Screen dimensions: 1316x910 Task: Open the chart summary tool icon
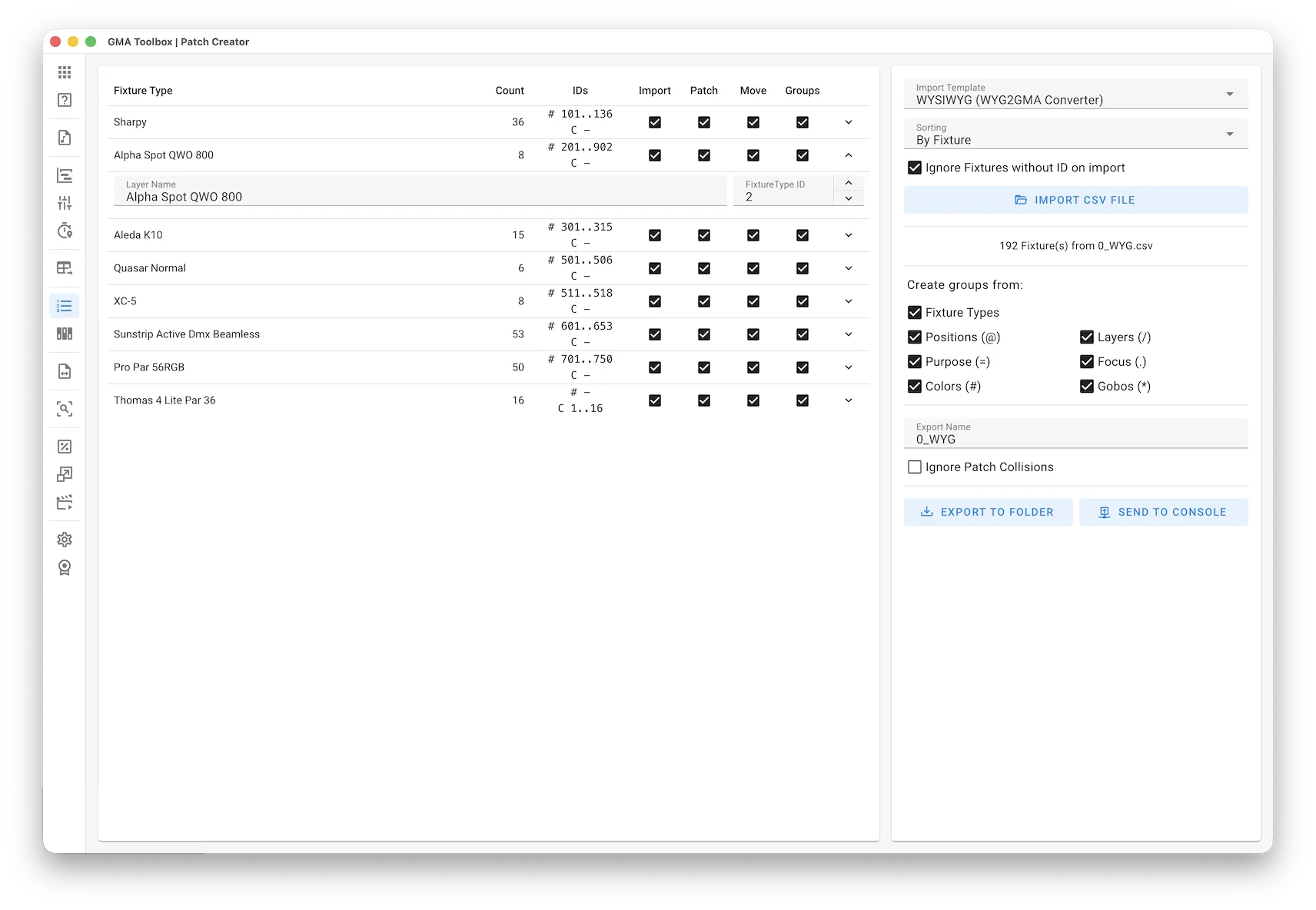pos(65,175)
